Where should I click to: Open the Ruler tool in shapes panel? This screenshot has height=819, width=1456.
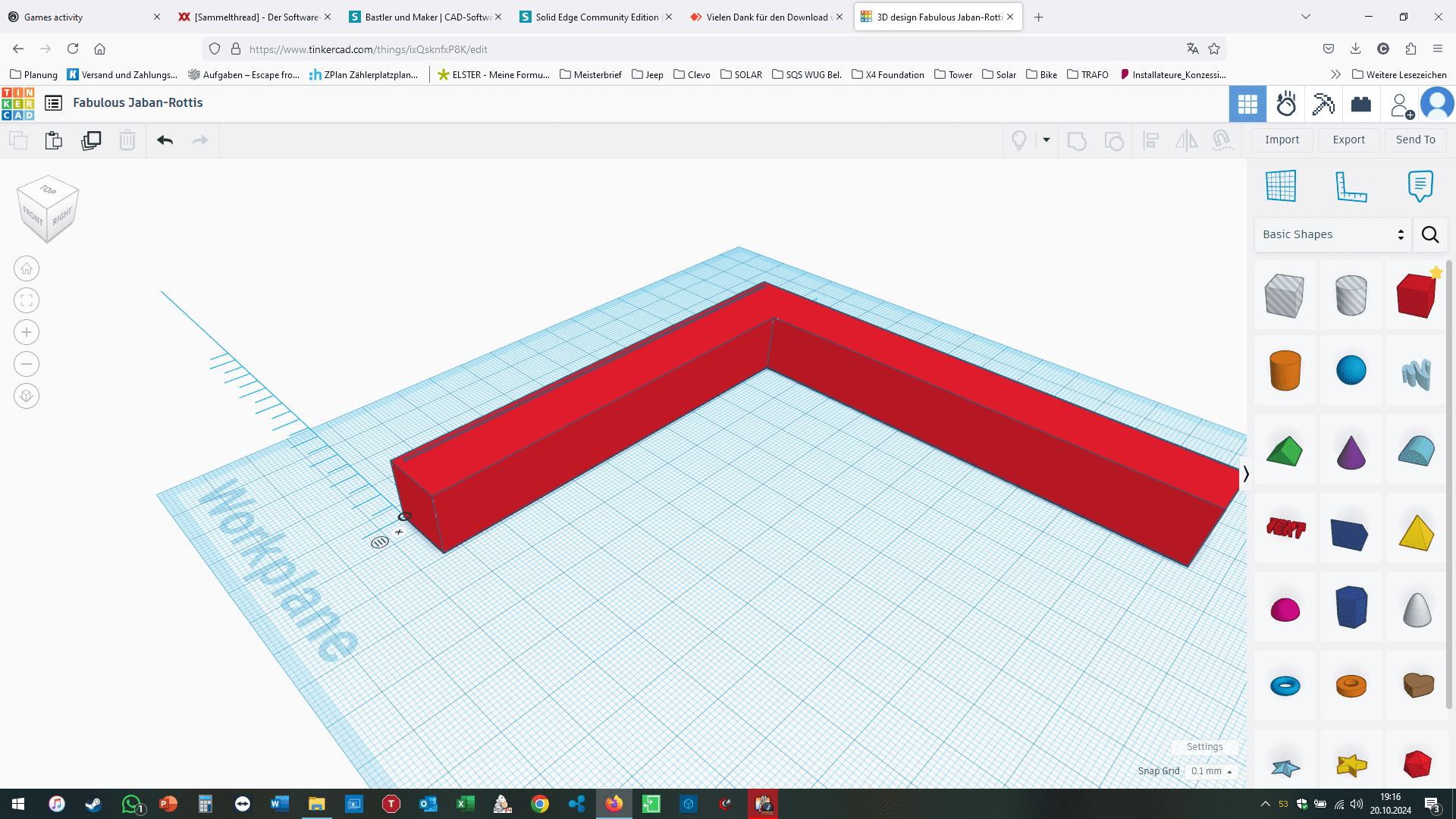[x=1351, y=187]
